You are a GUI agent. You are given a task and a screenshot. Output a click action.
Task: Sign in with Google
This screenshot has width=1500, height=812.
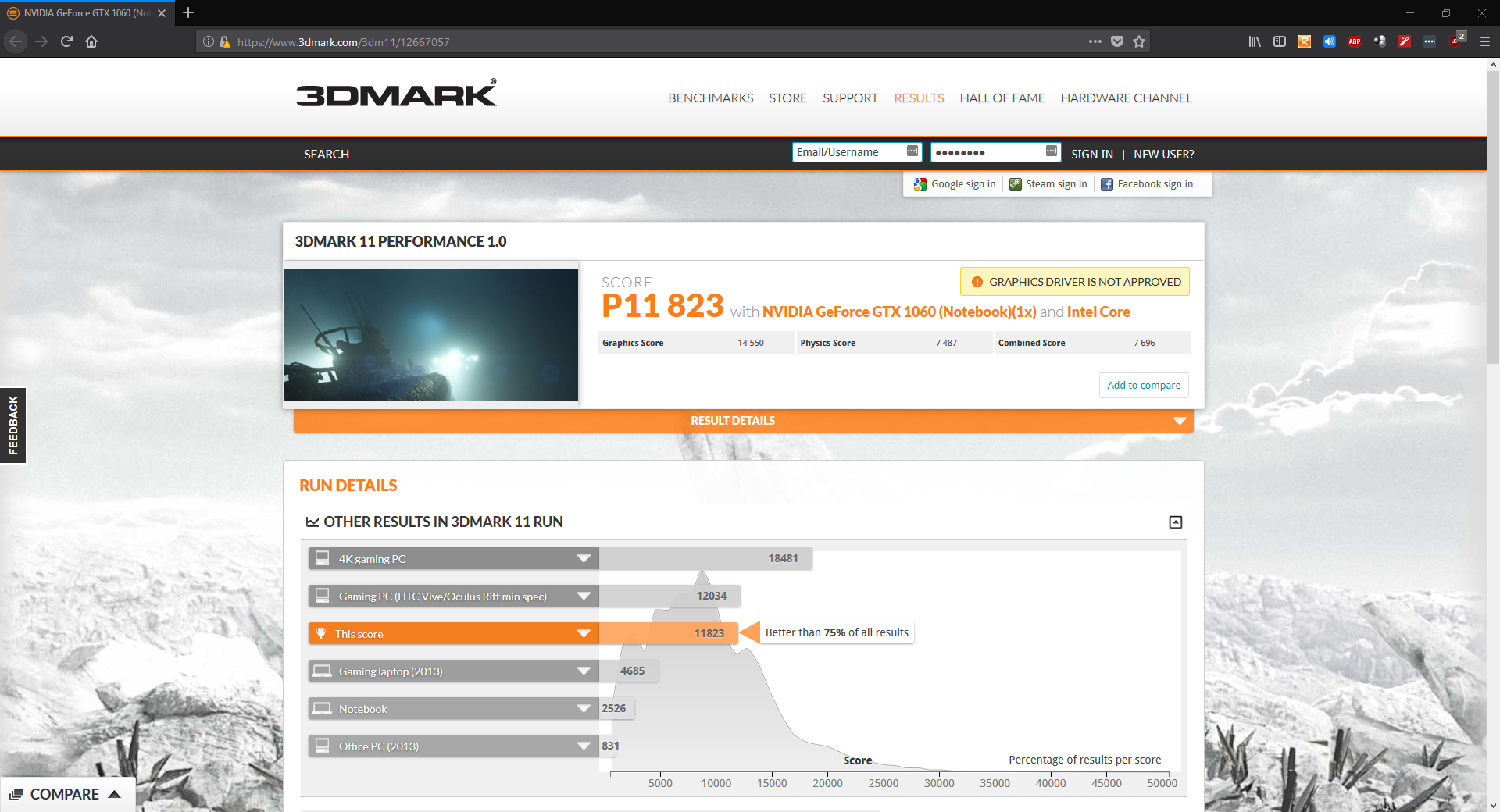click(x=955, y=184)
